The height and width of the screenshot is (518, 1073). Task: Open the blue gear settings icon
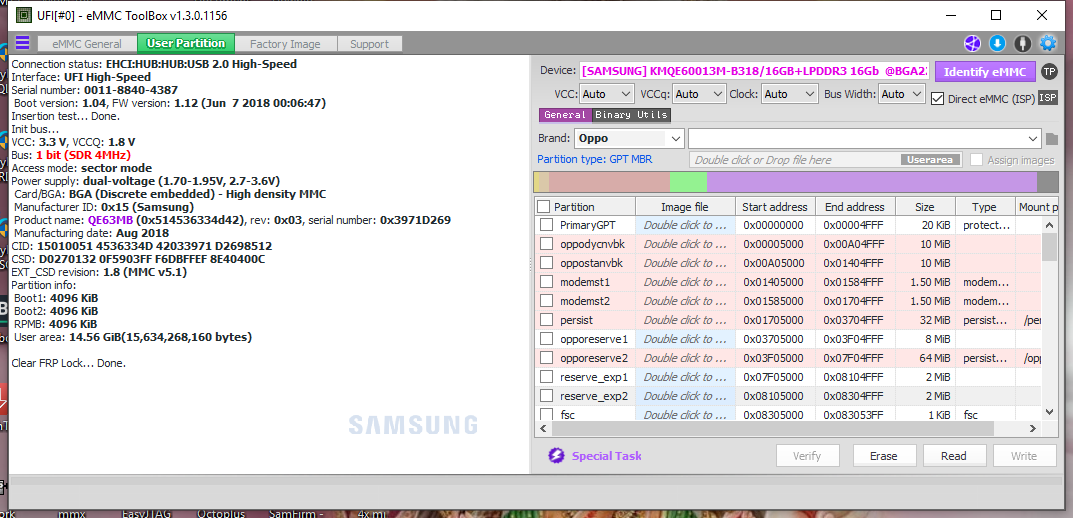tap(1048, 44)
